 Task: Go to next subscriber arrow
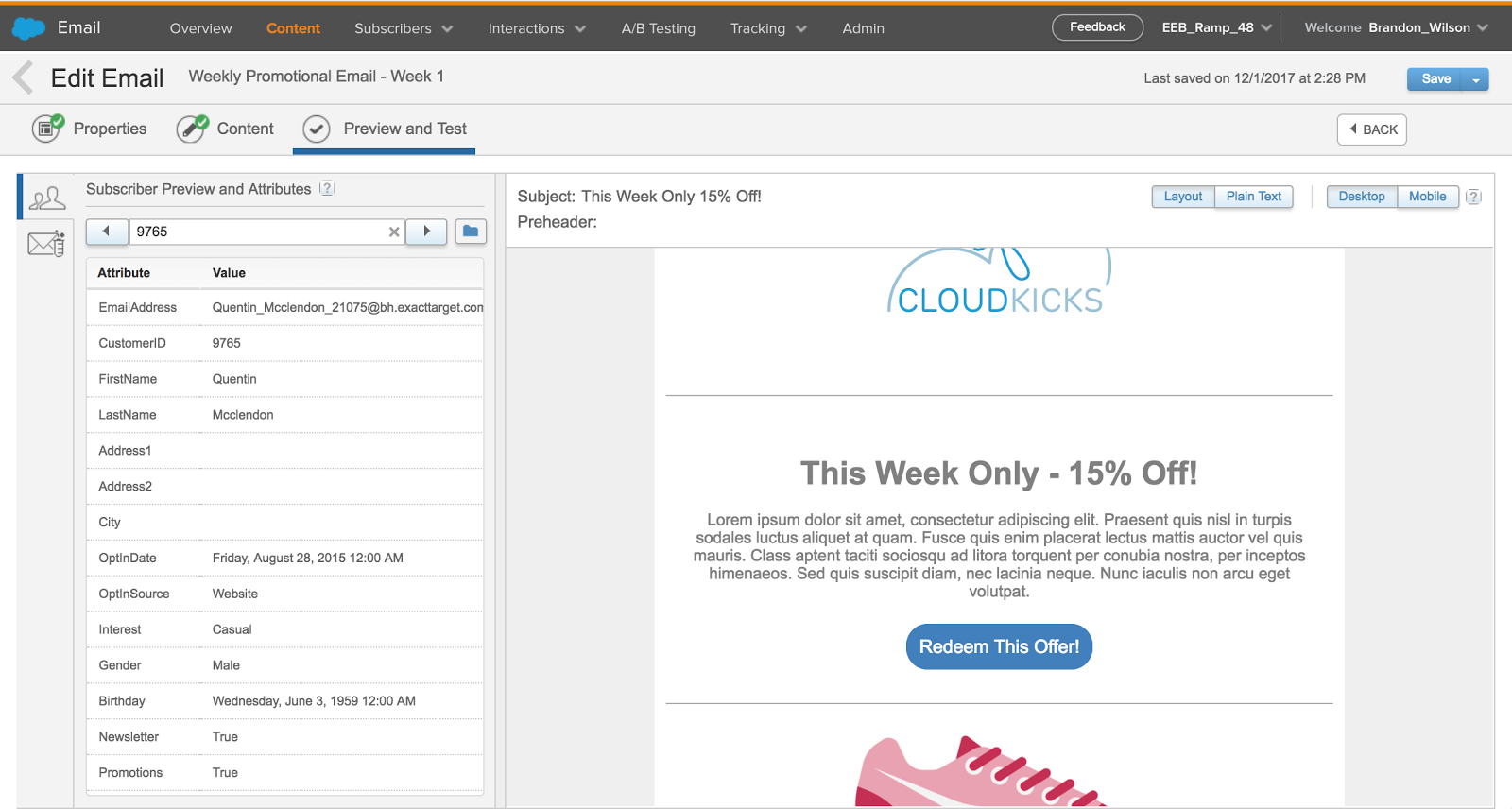[x=426, y=232]
